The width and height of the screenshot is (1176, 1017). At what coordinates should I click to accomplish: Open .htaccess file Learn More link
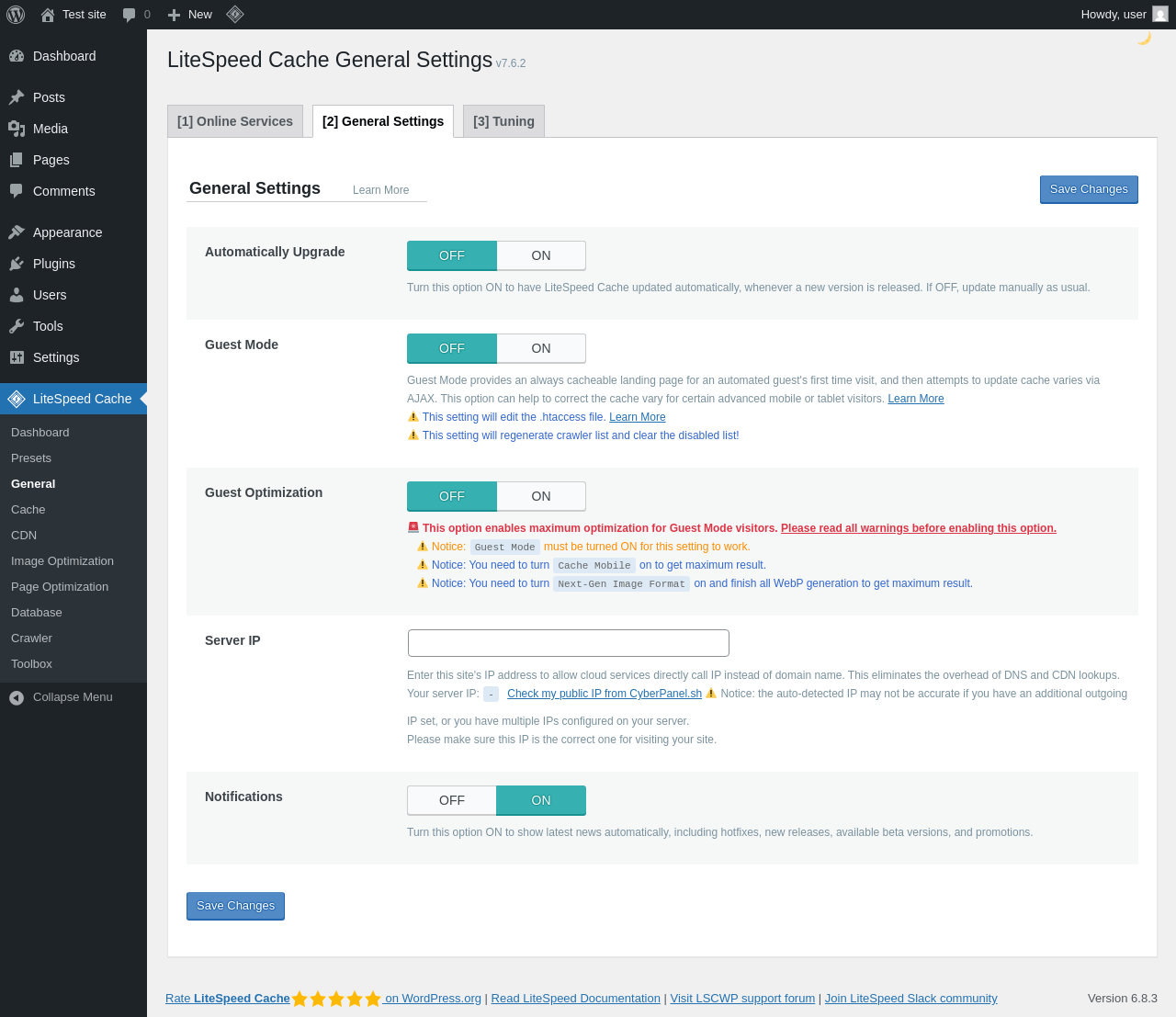(638, 417)
